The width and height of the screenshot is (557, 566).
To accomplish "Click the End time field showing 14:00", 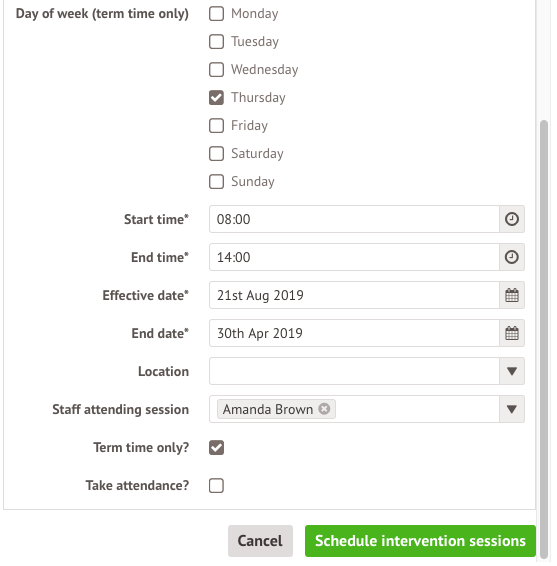I will point(354,257).
